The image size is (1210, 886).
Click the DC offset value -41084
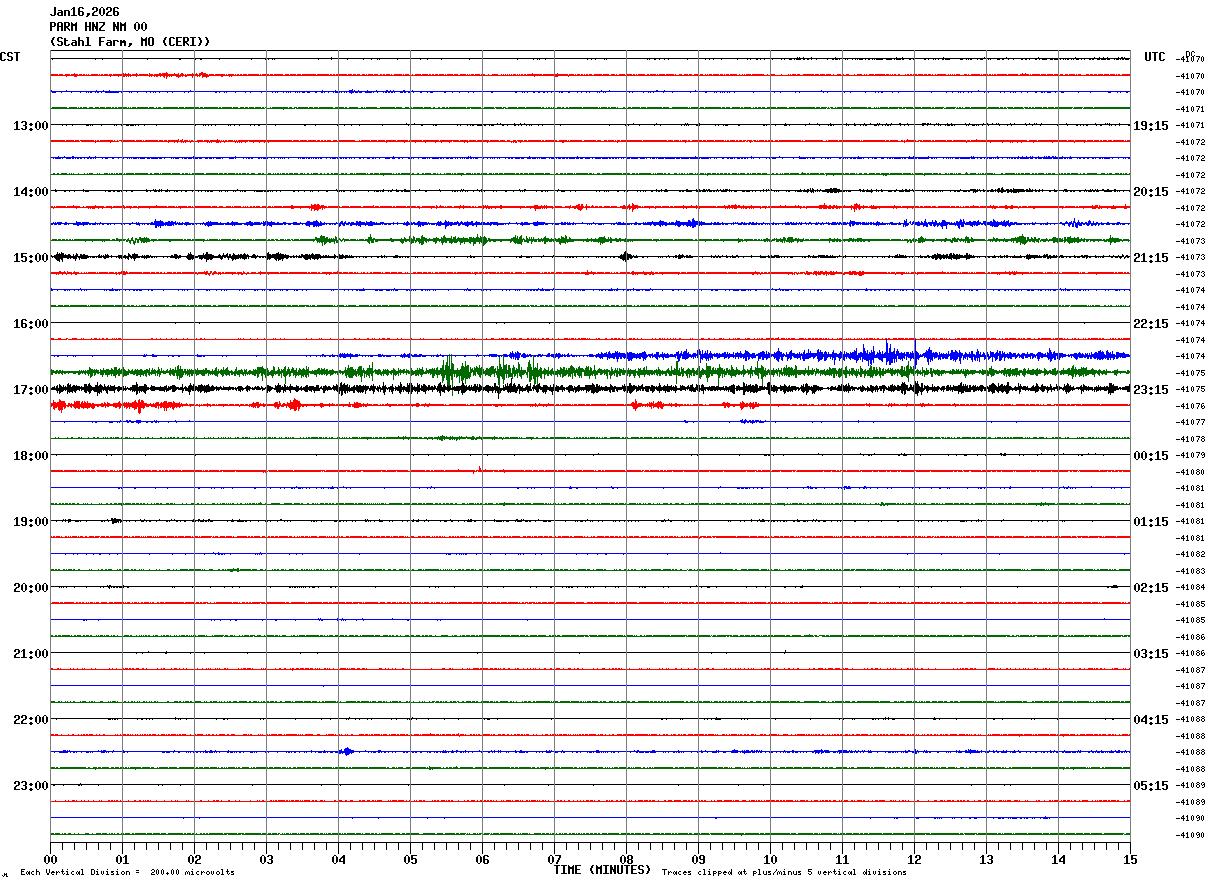[x=1191, y=588]
